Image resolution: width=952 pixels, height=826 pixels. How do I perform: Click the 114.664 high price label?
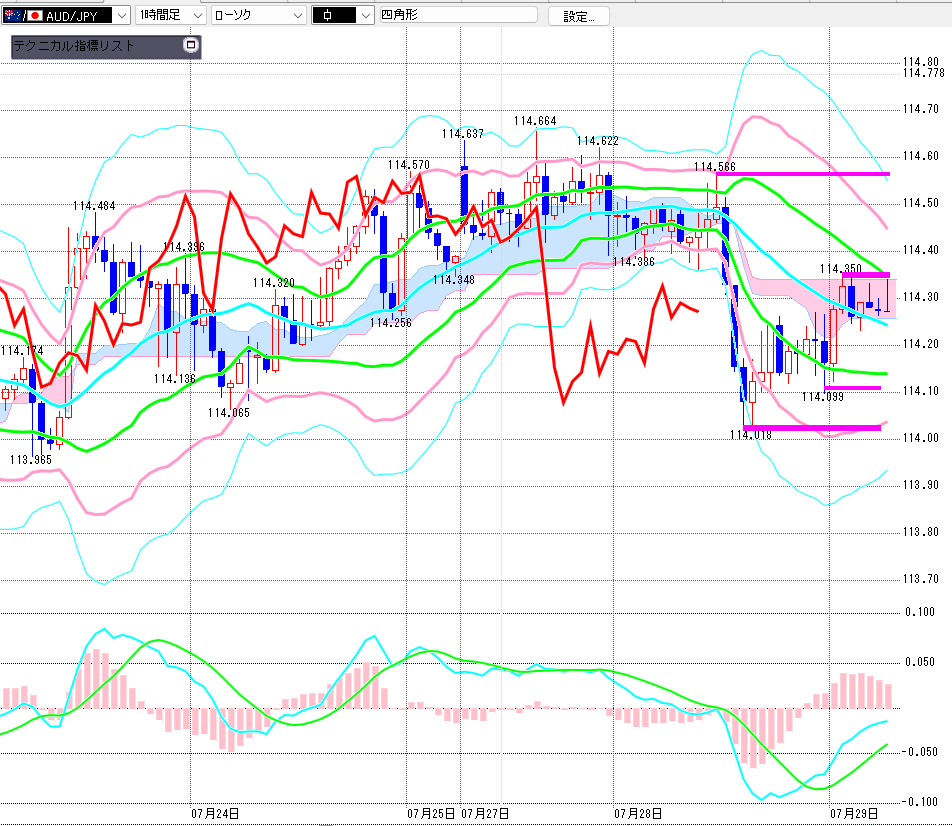pos(535,121)
